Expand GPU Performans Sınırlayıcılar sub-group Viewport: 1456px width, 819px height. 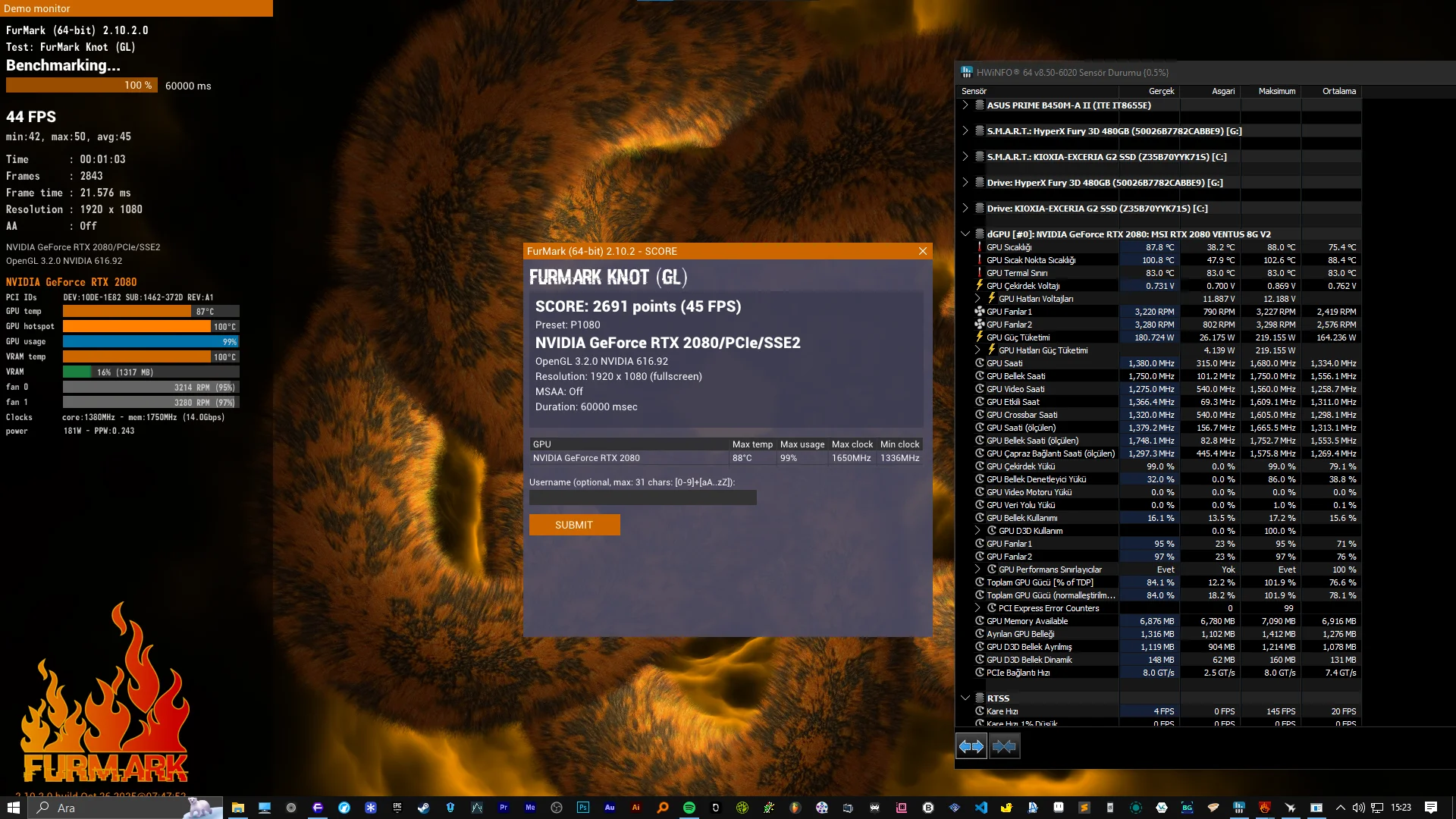coord(977,570)
